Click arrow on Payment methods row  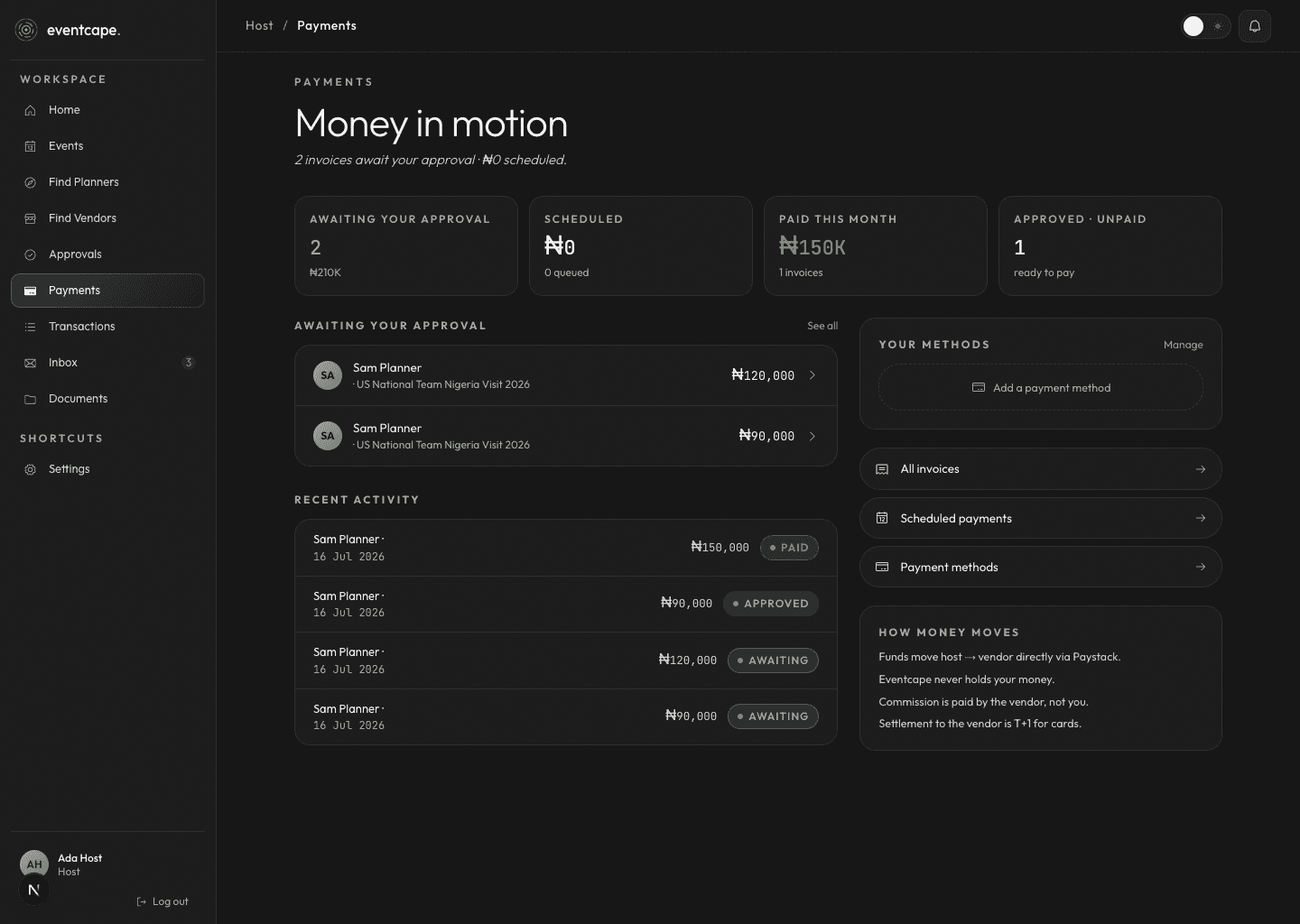(x=1201, y=567)
